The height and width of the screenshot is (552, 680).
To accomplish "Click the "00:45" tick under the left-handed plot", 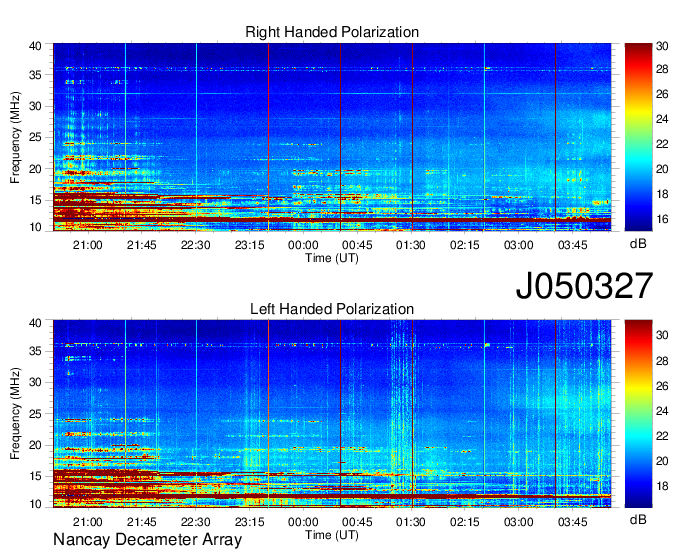I will pyautogui.click(x=357, y=522).
